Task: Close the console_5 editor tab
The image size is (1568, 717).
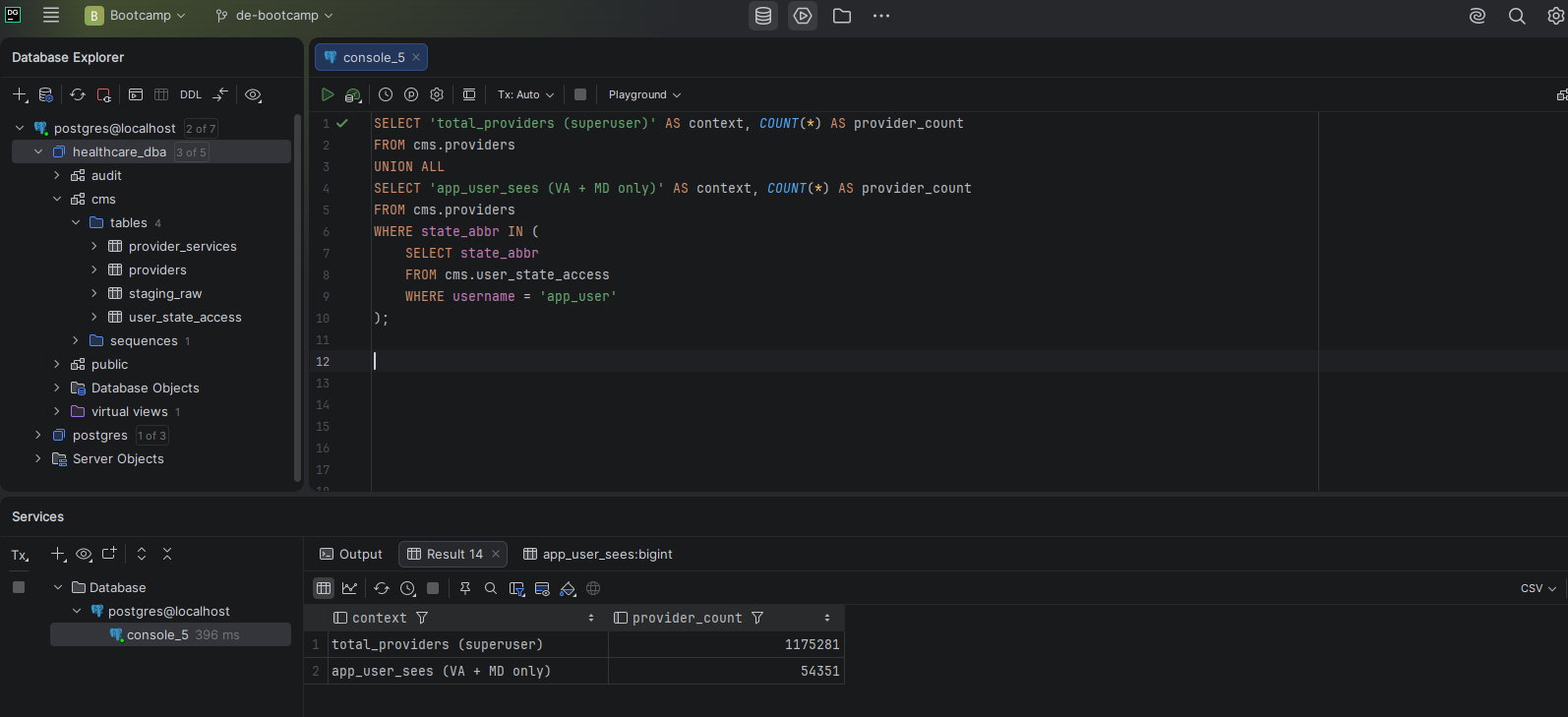Action: pyautogui.click(x=416, y=57)
